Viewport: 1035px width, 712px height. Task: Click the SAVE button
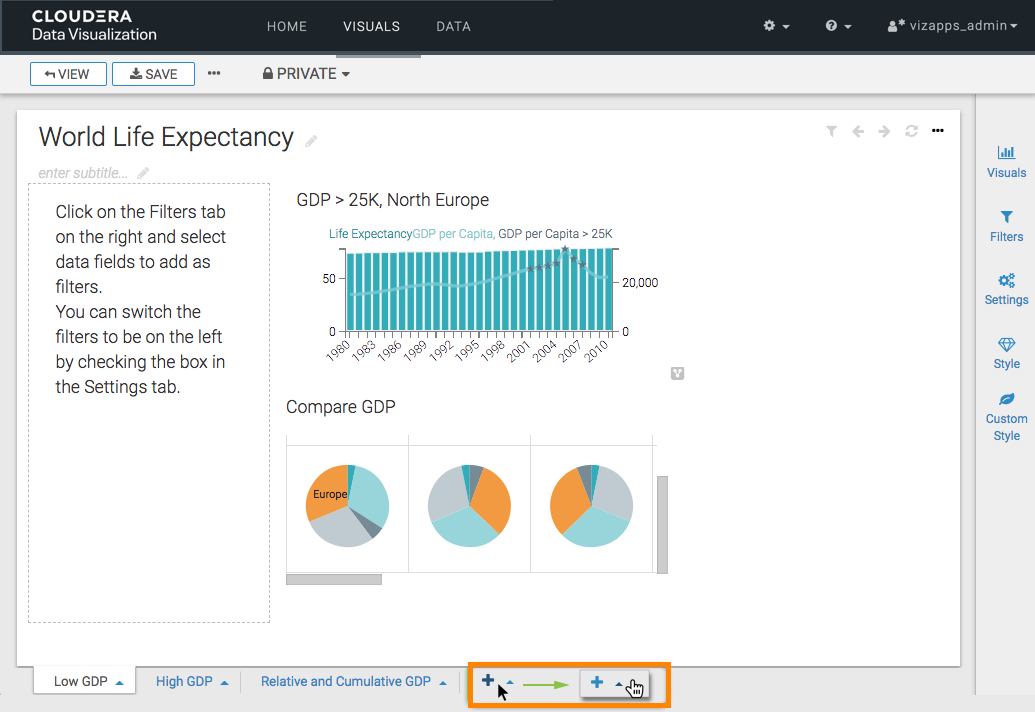[153, 74]
